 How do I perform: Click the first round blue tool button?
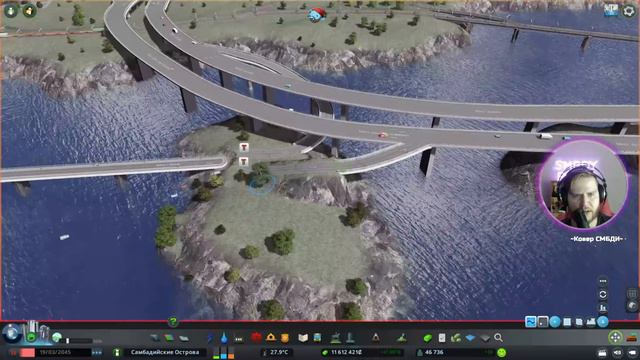pos(555,322)
